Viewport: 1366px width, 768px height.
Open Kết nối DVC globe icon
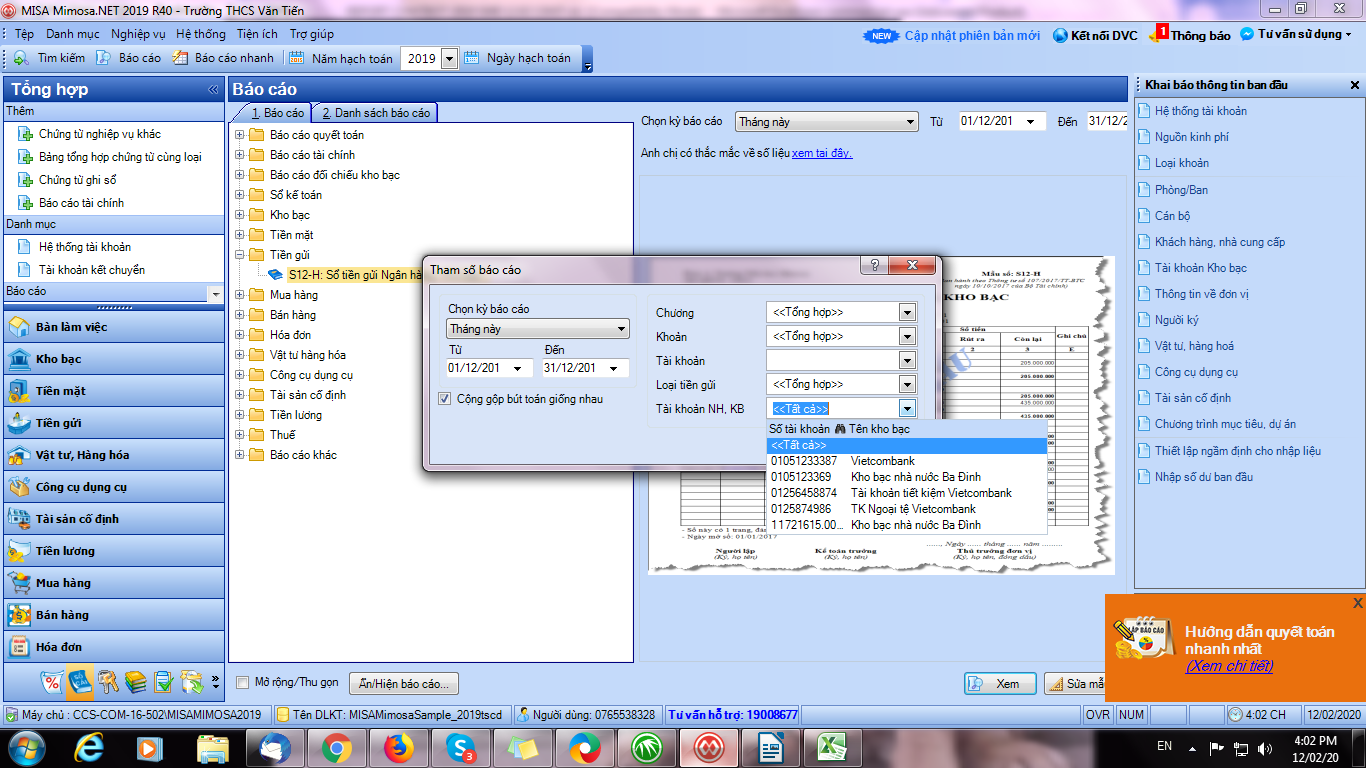pos(1061,35)
